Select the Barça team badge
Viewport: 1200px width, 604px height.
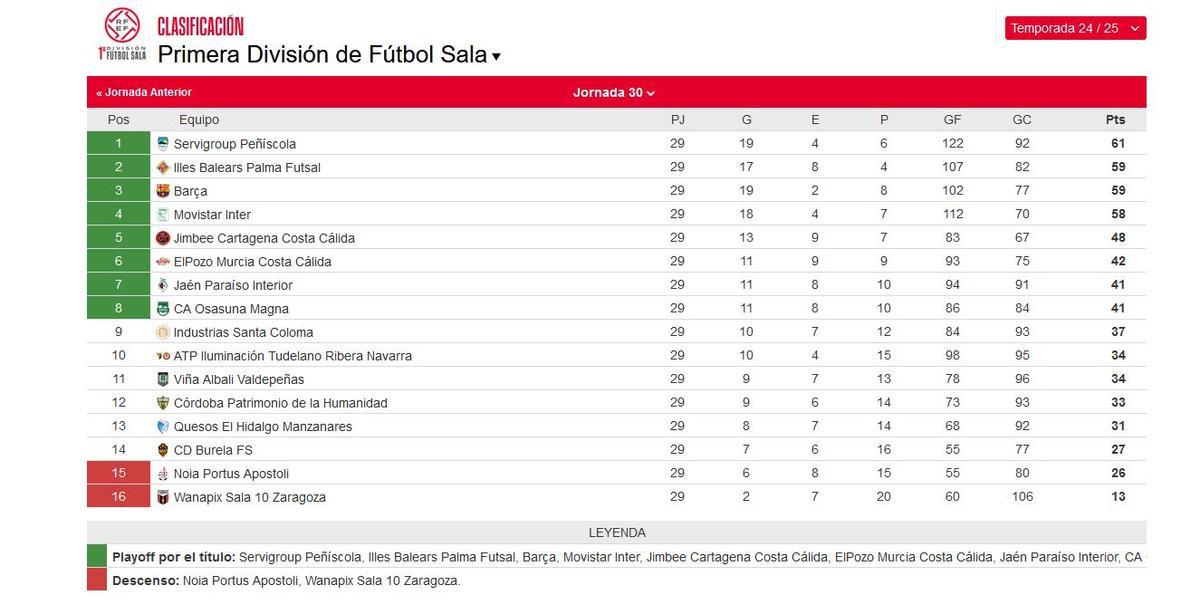click(x=162, y=190)
